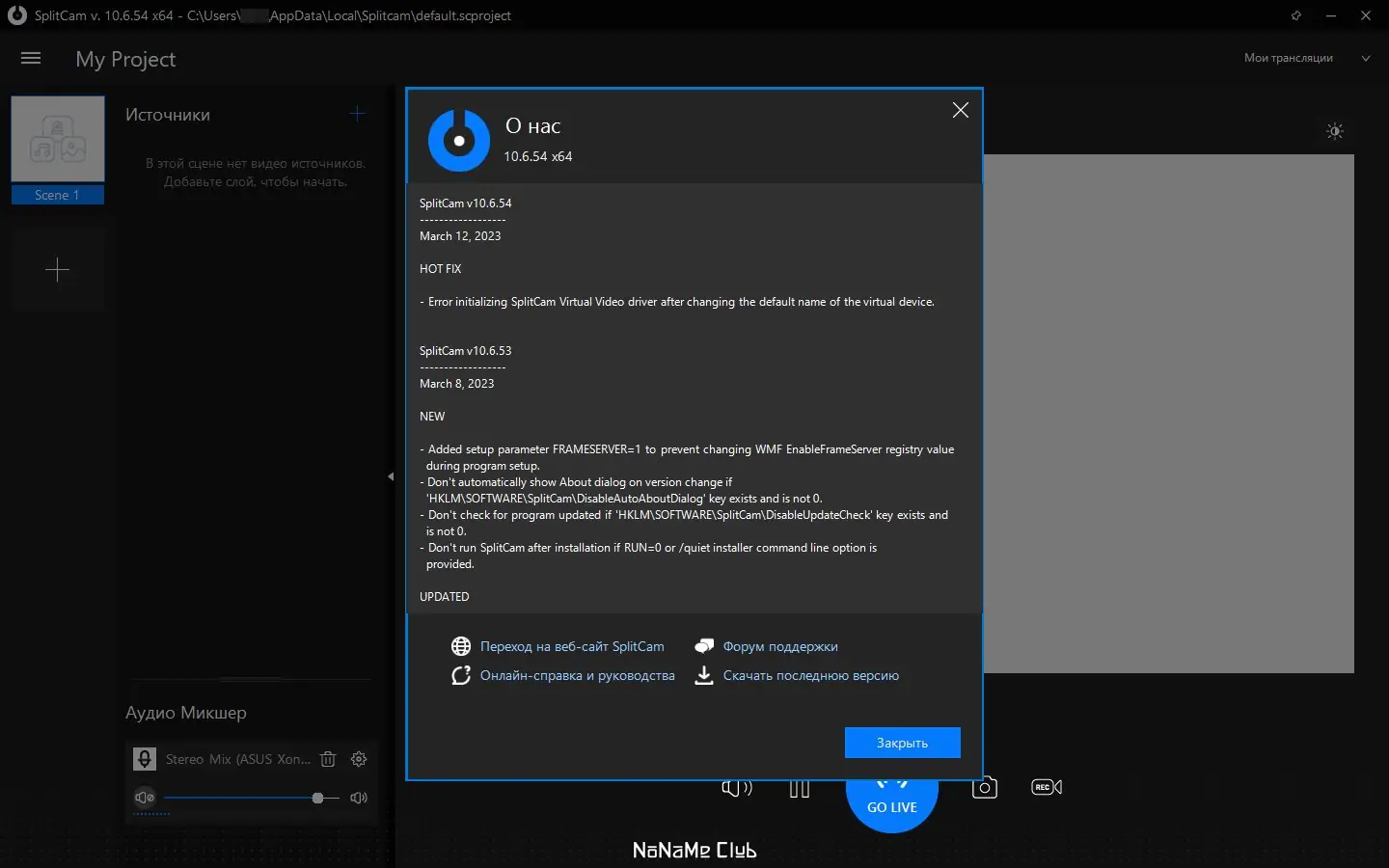
Task: Click the online help icon beside Онлайн-справка
Action: tap(461, 675)
